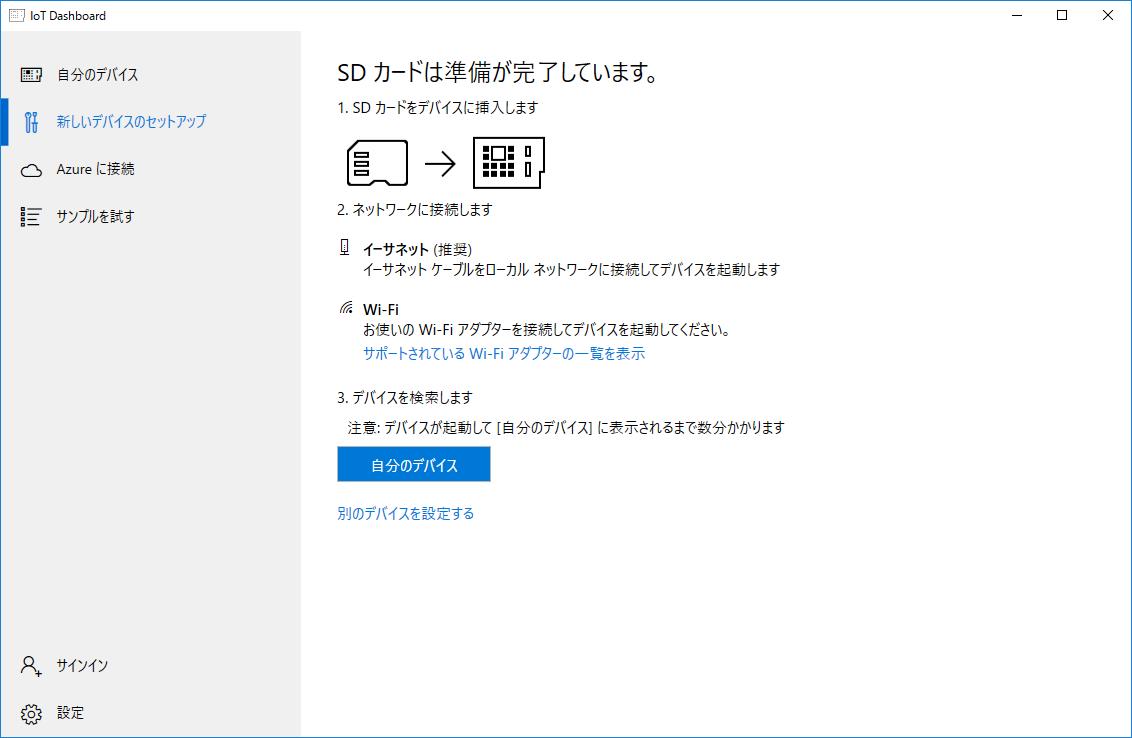The height and width of the screenshot is (738, 1132).
Task: Click the SD card illustration icon
Action: click(378, 163)
